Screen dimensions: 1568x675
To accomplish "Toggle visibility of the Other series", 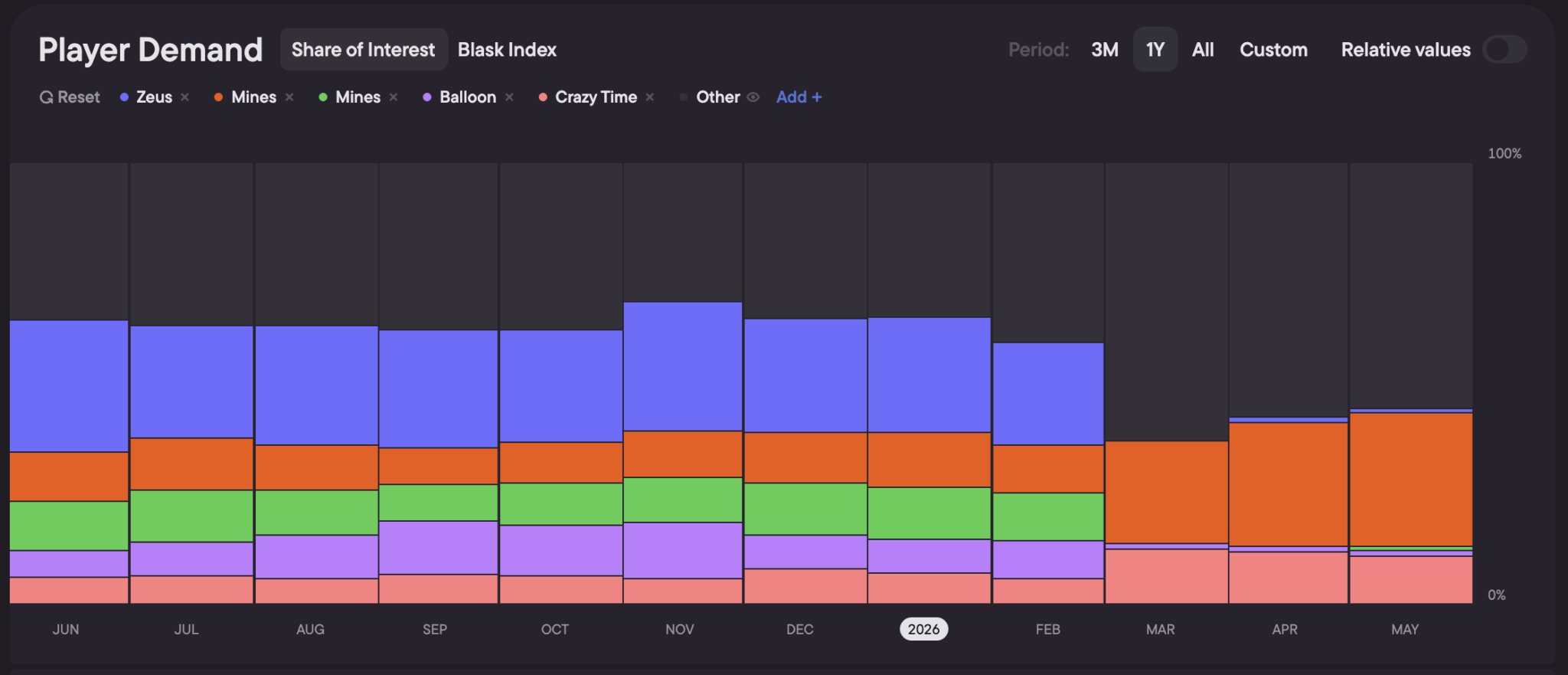I will point(753,97).
